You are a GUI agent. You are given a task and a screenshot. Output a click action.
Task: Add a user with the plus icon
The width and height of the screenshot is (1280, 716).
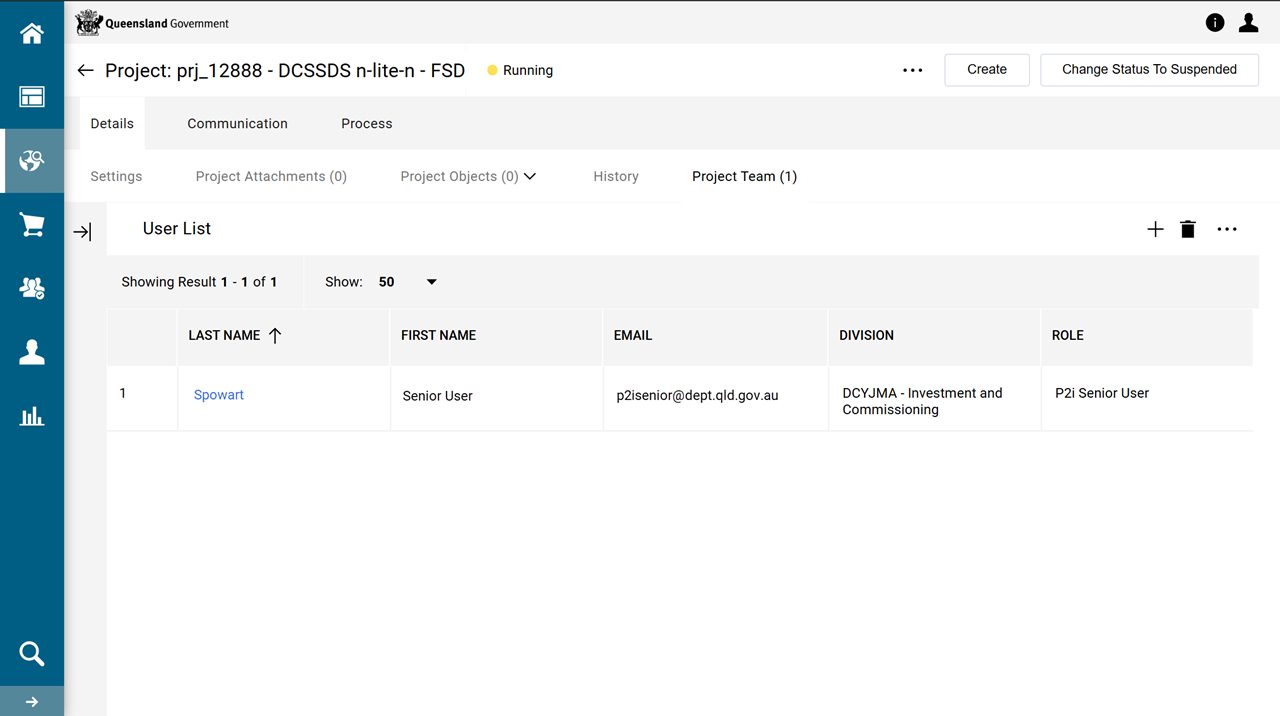pos(1155,229)
